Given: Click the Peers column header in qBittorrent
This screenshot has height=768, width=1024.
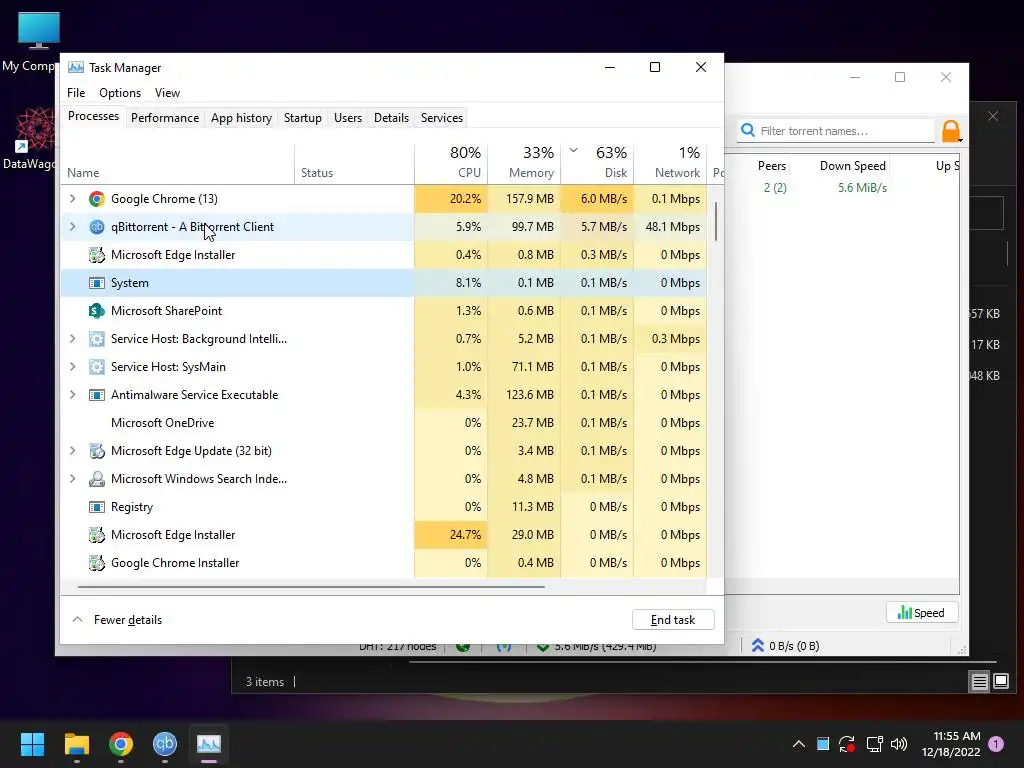Looking at the screenshot, I should (771, 166).
